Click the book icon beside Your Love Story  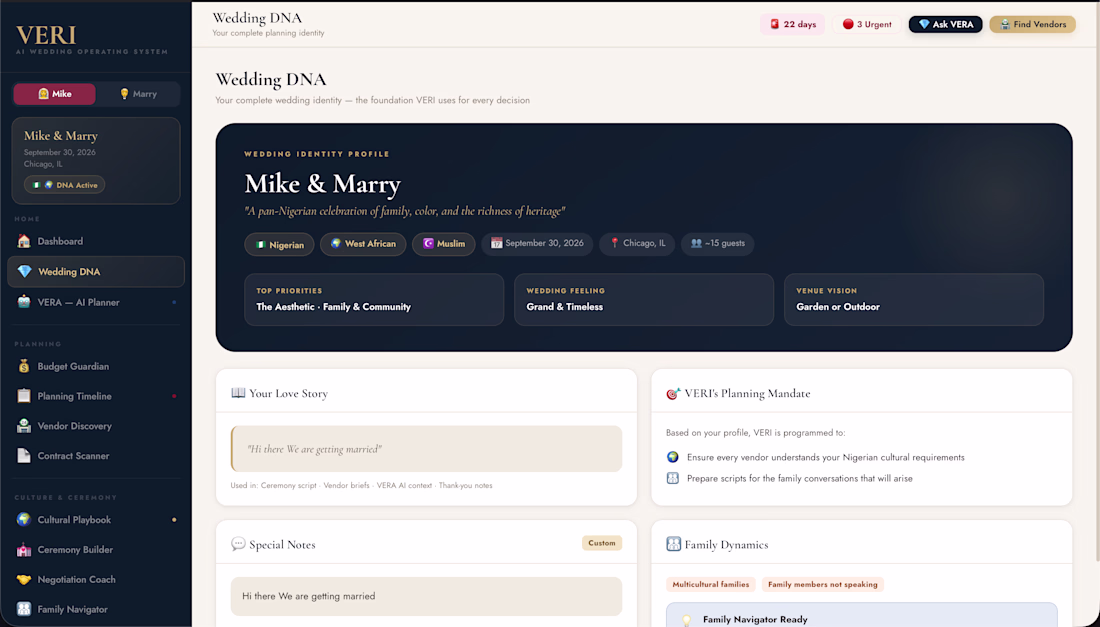[239, 393]
